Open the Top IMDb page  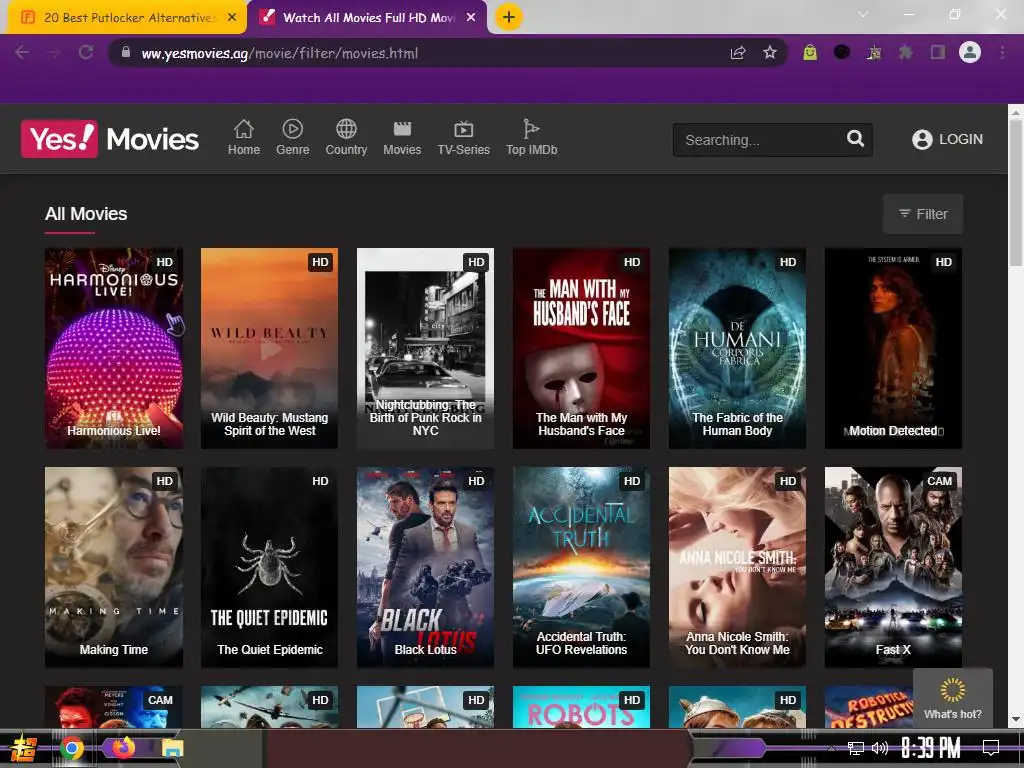(532, 138)
